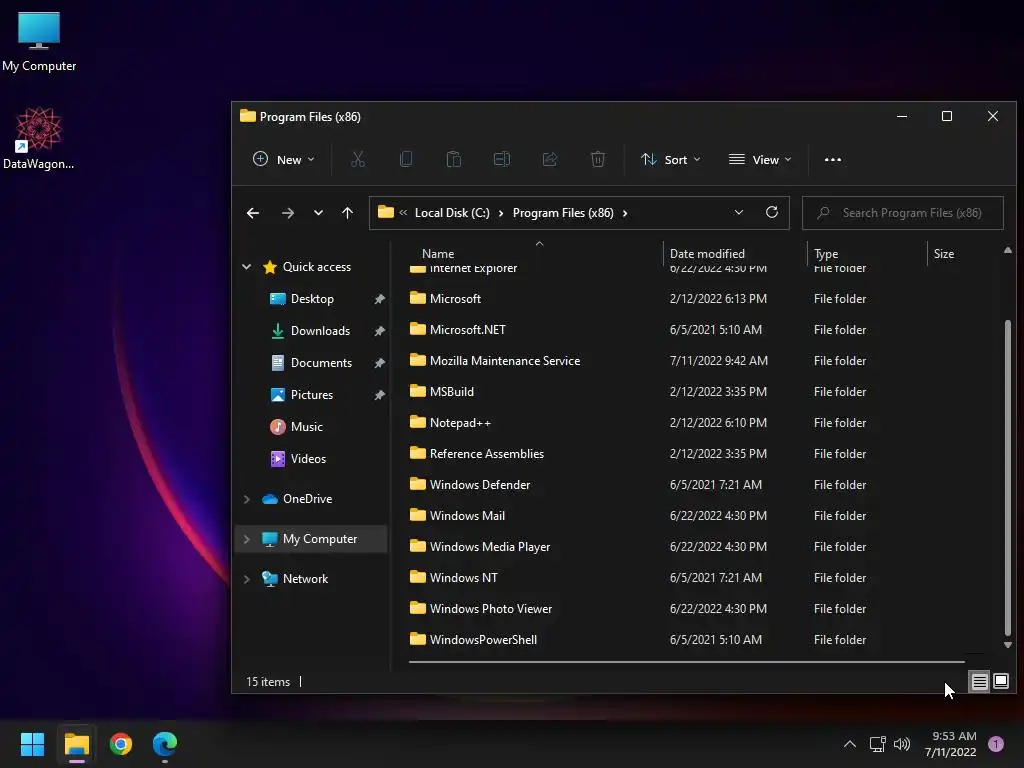The image size is (1024, 768).
Task: Select the WindowsPowerShell row
Action: (686, 640)
